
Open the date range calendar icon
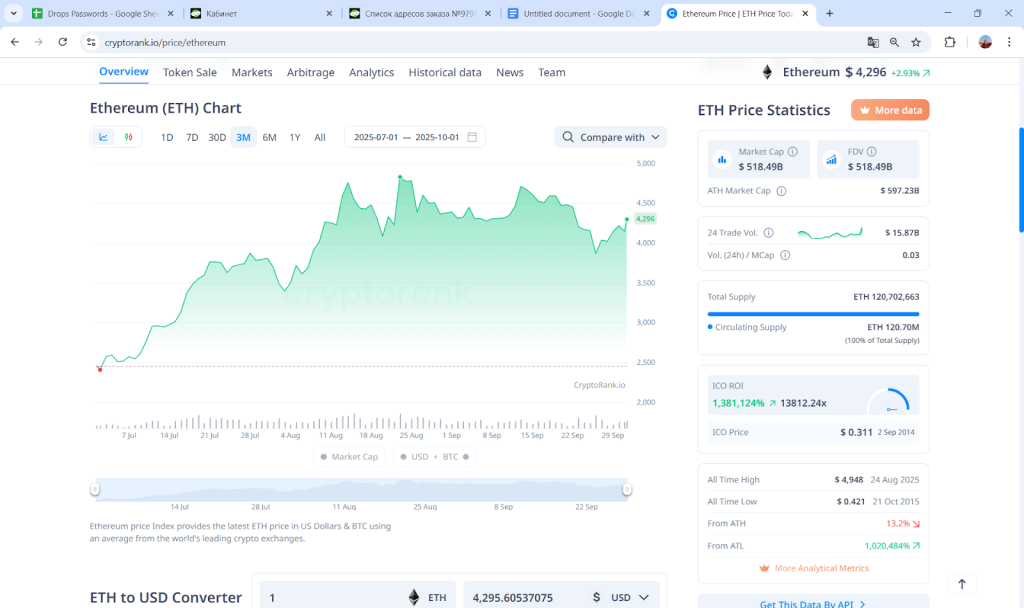pyautogui.click(x=470, y=137)
